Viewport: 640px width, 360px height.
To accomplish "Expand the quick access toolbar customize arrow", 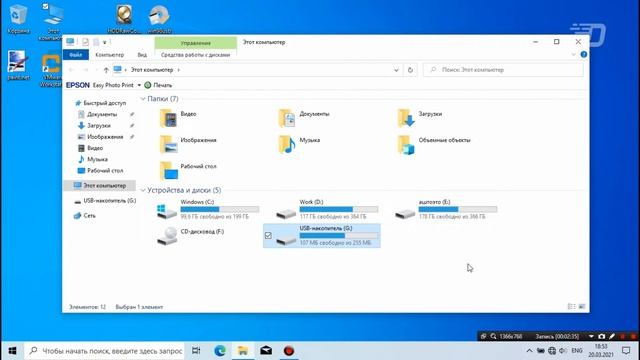I will point(104,42).
